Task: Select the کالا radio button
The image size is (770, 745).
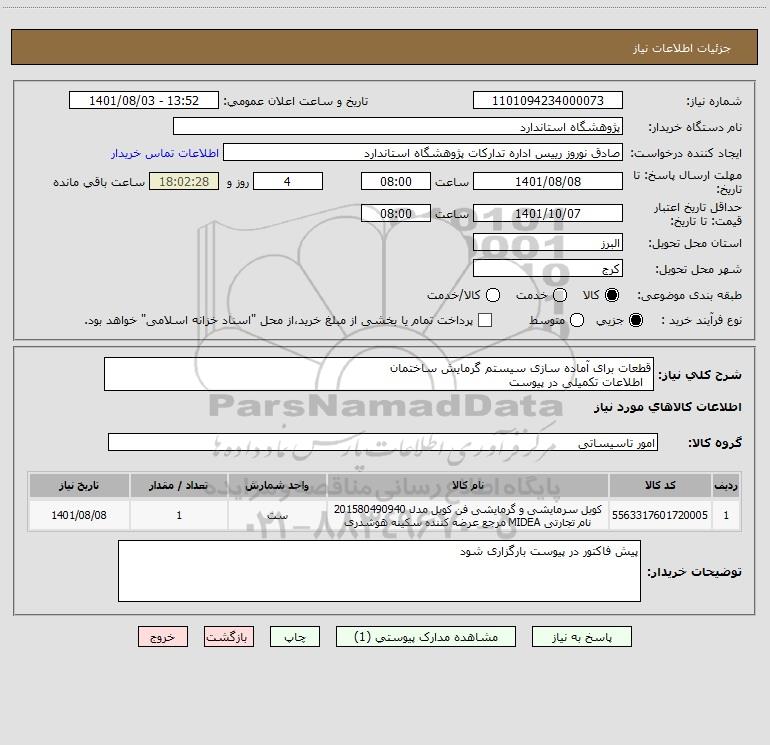Action: [612, 295]
